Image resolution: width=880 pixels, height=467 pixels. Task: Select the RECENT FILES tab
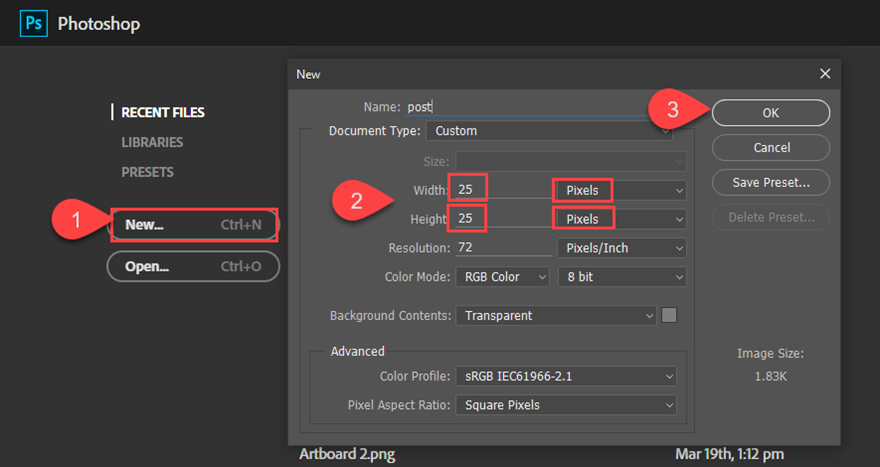tap(163, 112)
